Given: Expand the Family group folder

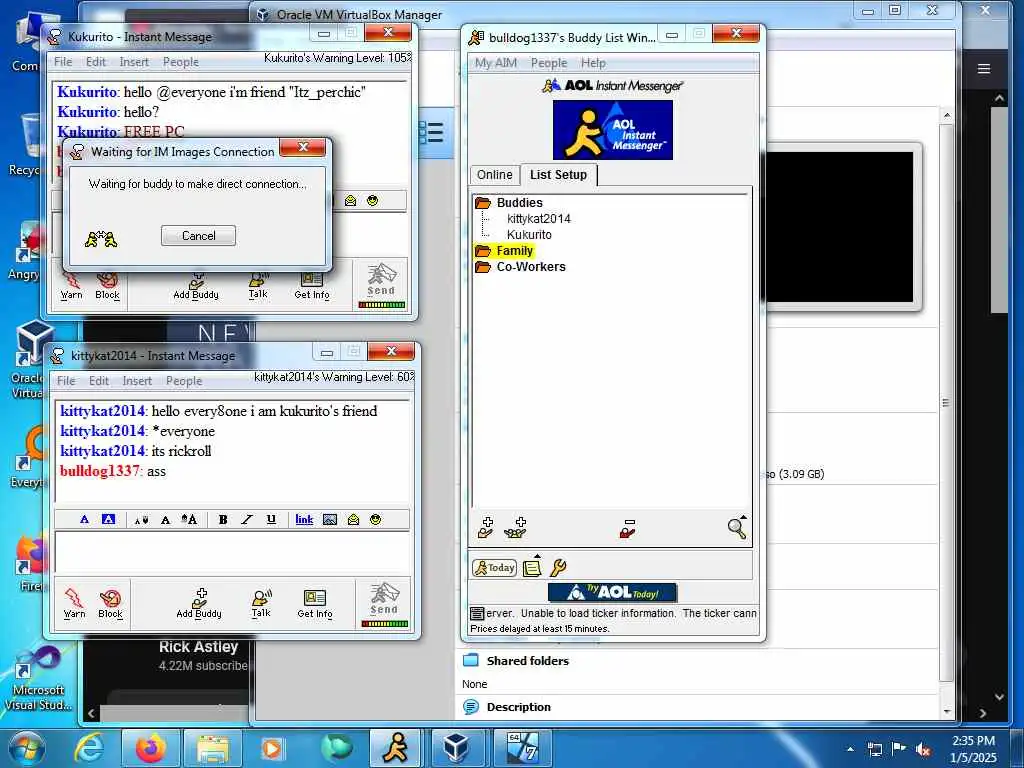Looking at the screenshot, I should (x=483, y=251).
